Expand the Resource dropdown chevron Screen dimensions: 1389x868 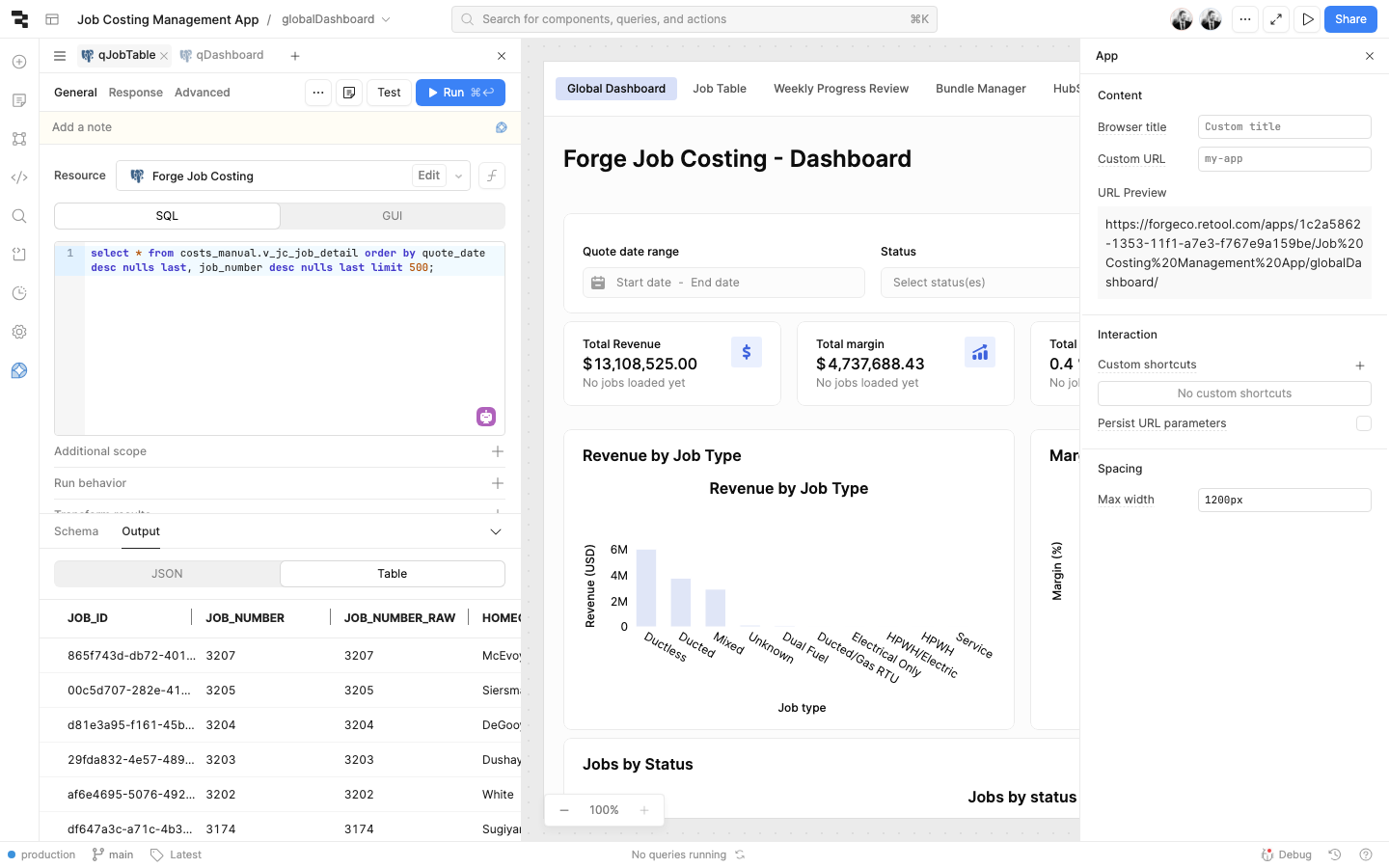459,176
